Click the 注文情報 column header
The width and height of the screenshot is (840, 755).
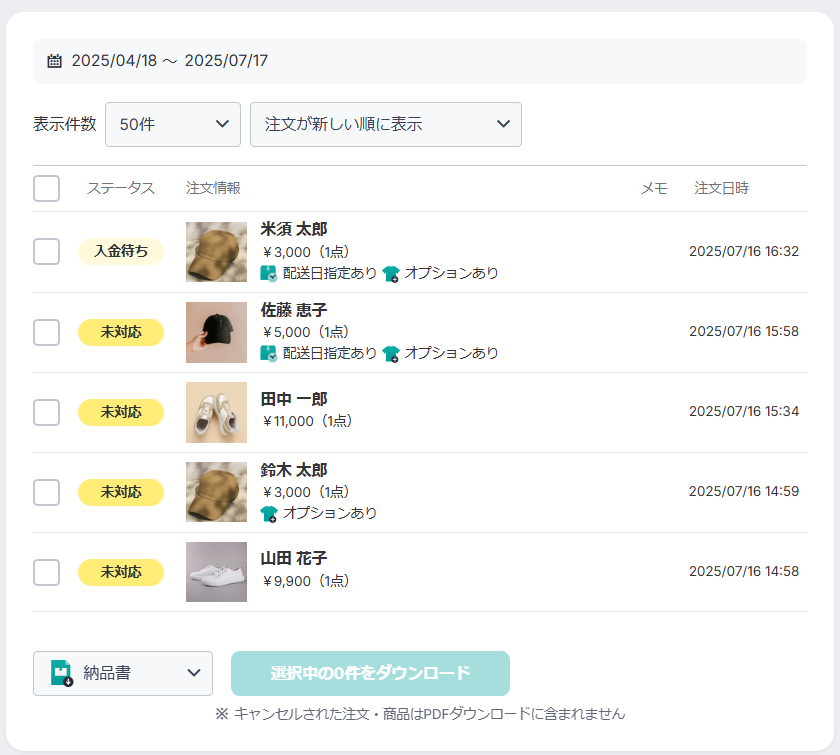[x=213, y=188]
